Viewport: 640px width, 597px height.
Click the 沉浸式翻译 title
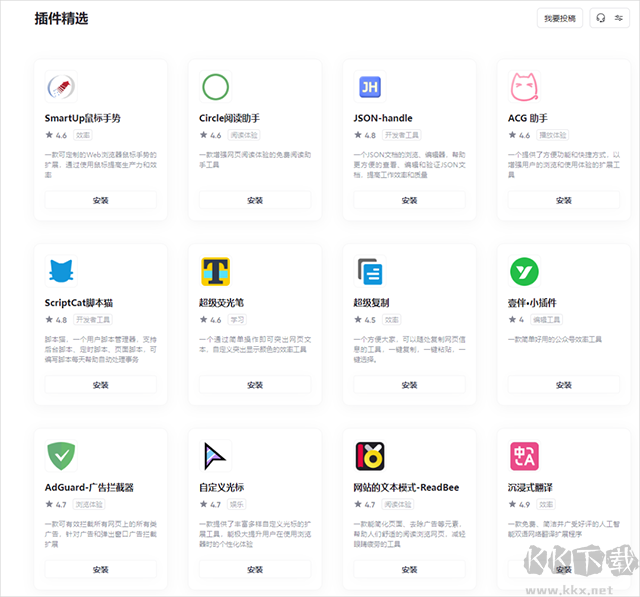(x=530, y=487)
